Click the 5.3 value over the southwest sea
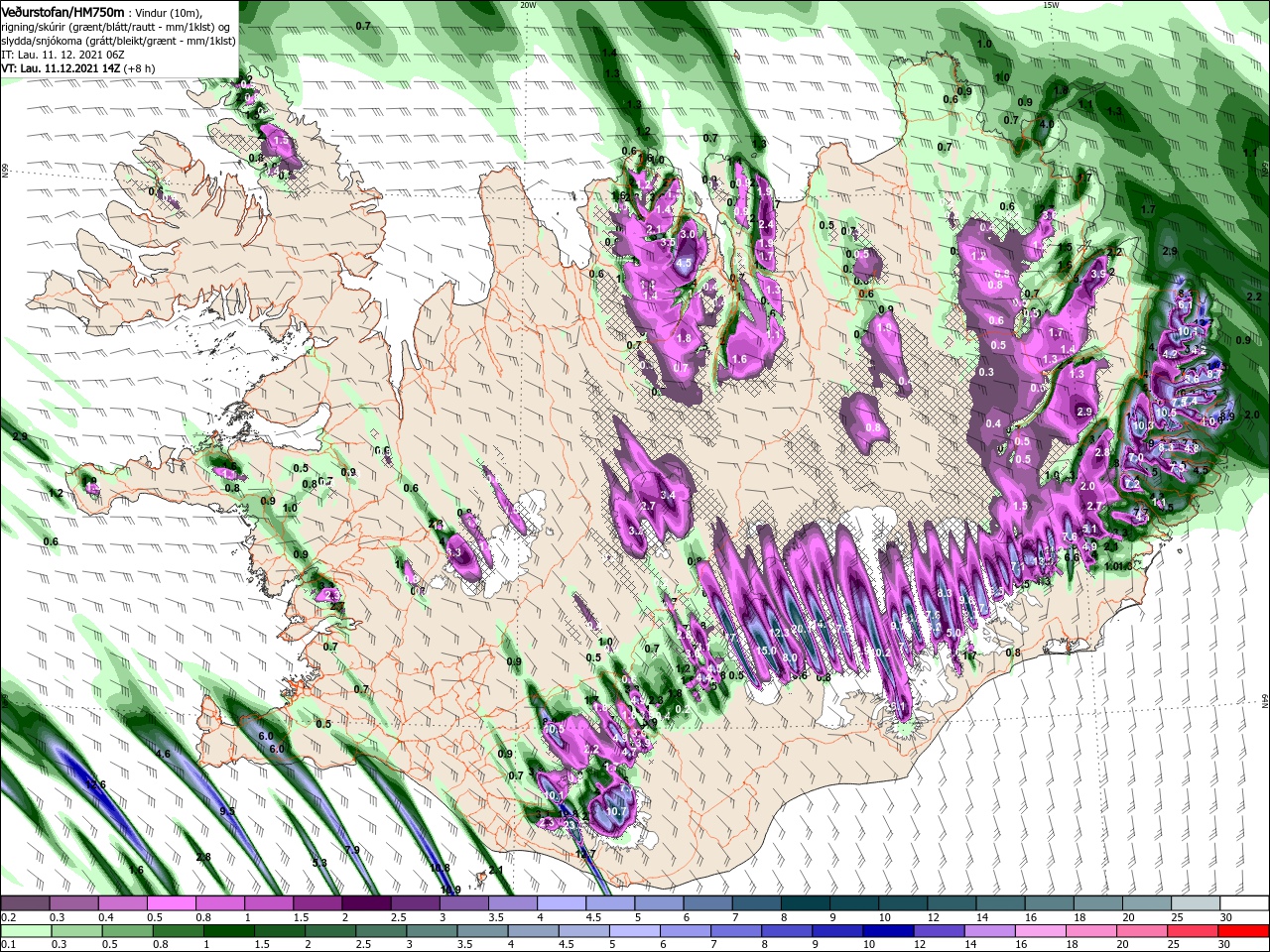Screen dimensions: 1270x952 [319, 863]
